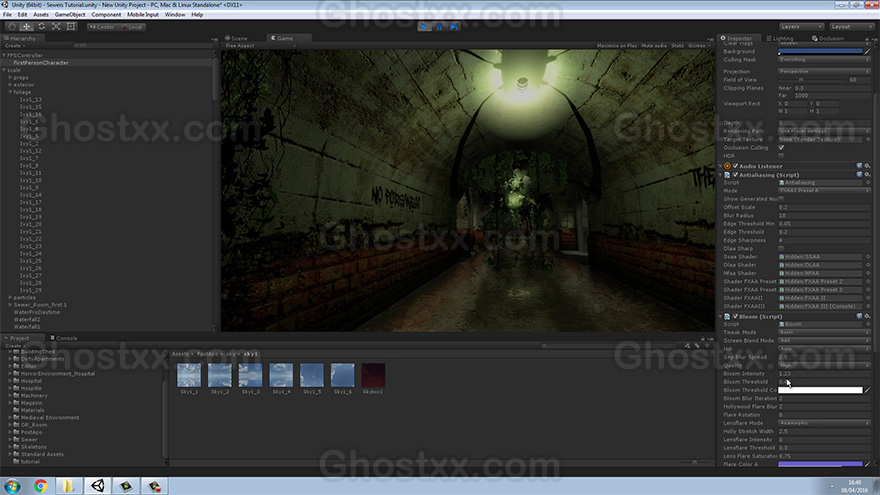This screenshot has height=495, width=880.
Task: Collapse the foliage group in Hierarchy
Action: [10, 92]
